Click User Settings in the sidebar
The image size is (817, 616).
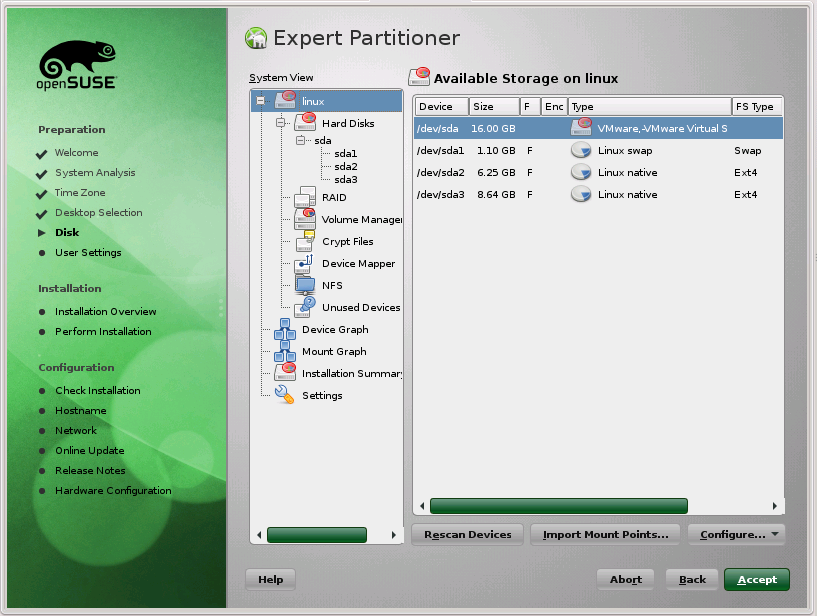(x=88, y=252)
